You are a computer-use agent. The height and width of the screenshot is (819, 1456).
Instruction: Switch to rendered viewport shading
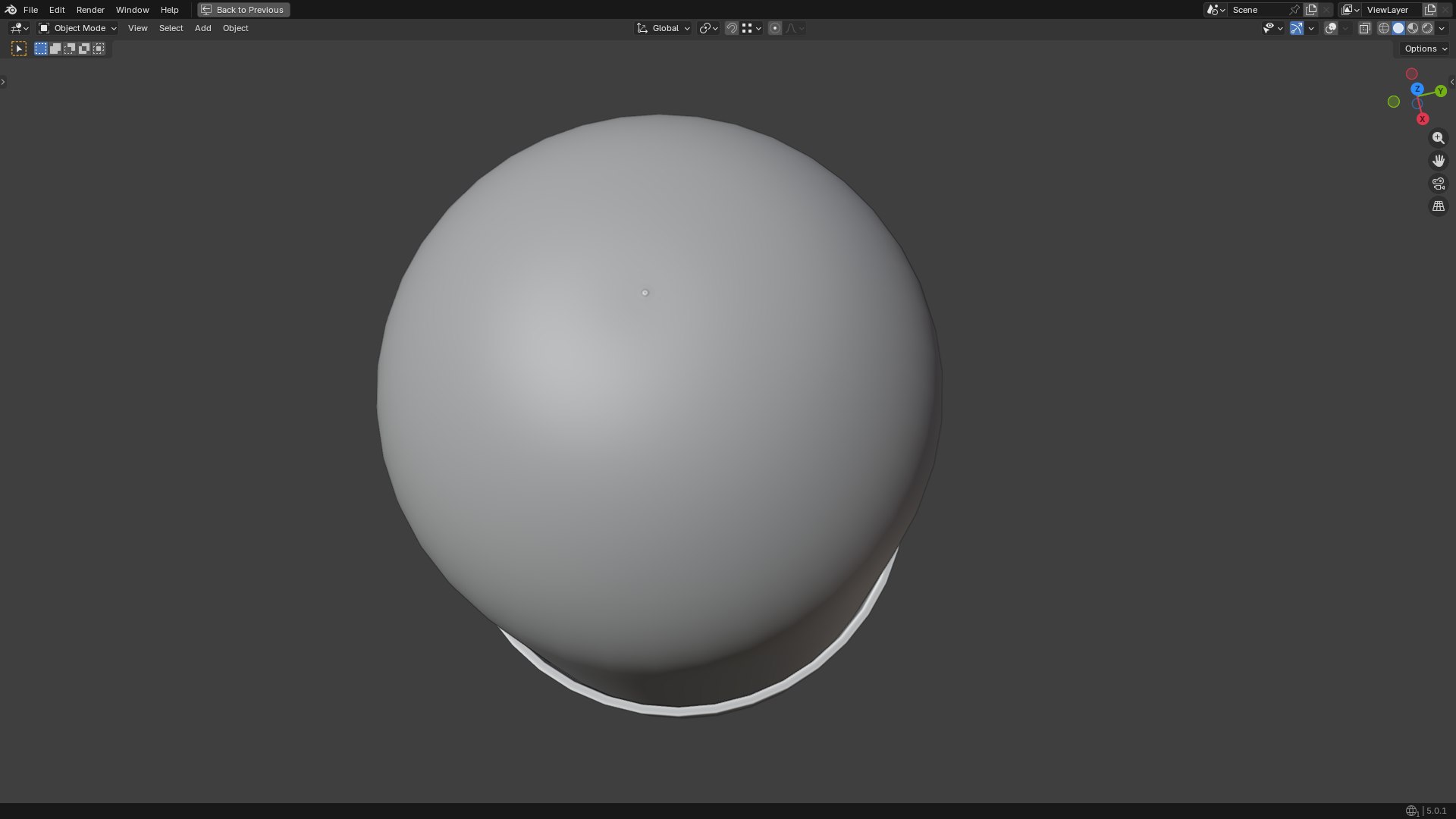pyautogui.click(x=1427, y=28)
